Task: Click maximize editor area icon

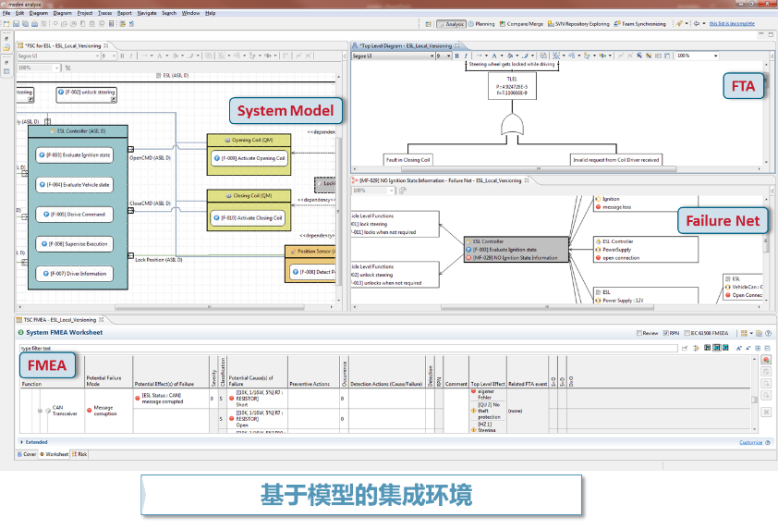Action: [771, 35]
